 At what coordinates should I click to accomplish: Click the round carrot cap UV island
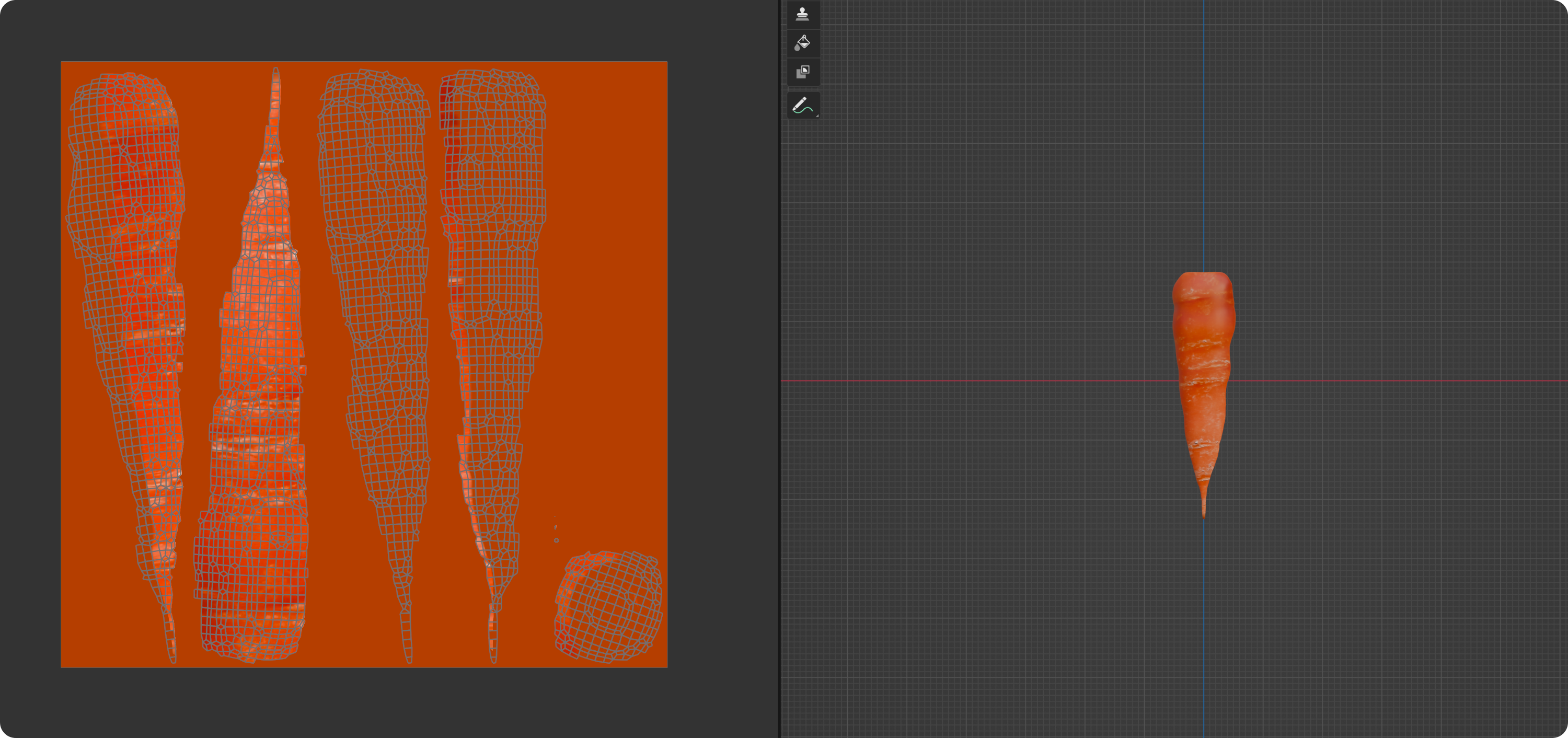(x=607, y=606)
